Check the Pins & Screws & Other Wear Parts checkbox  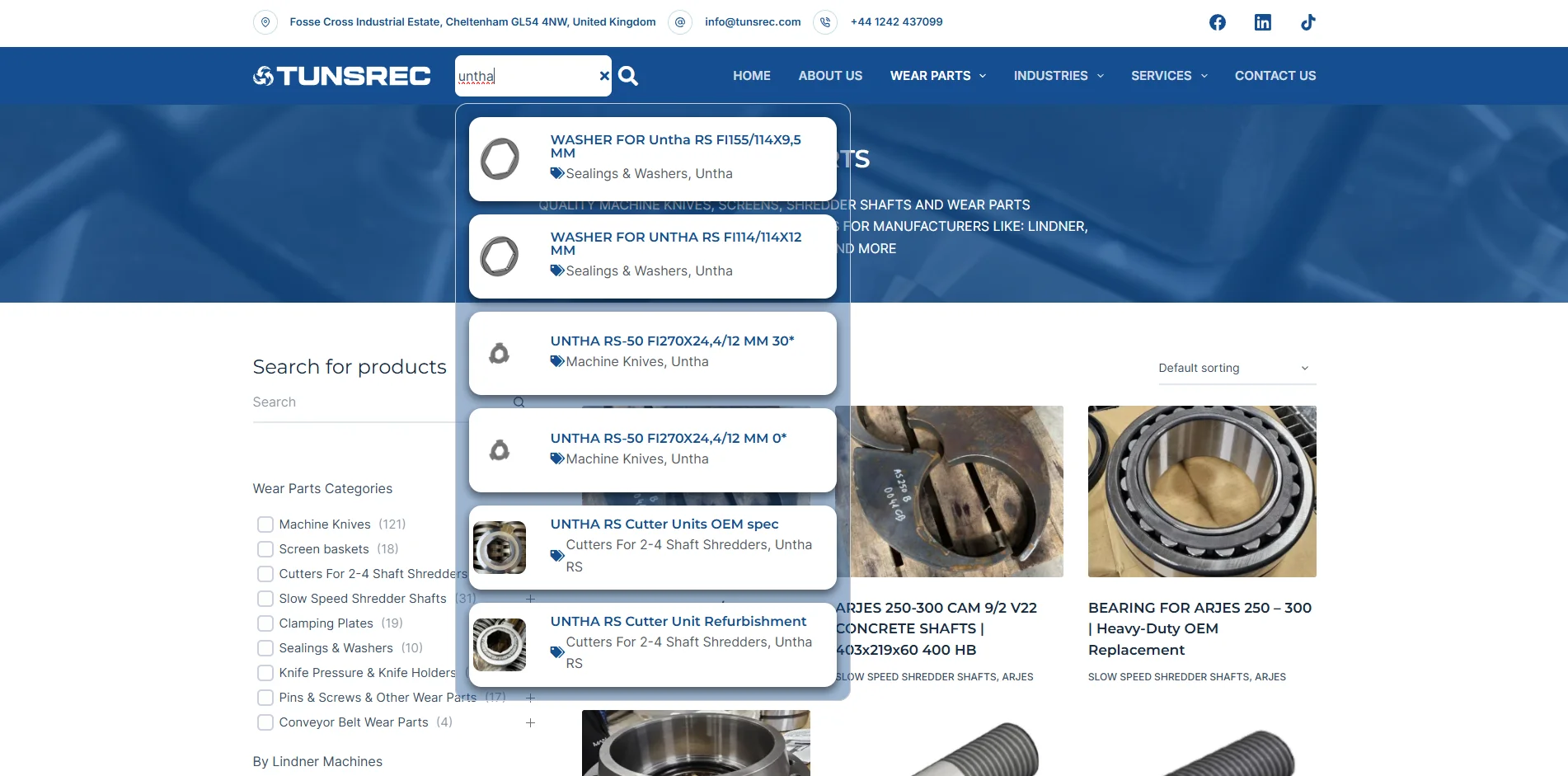tap(265, 698)
